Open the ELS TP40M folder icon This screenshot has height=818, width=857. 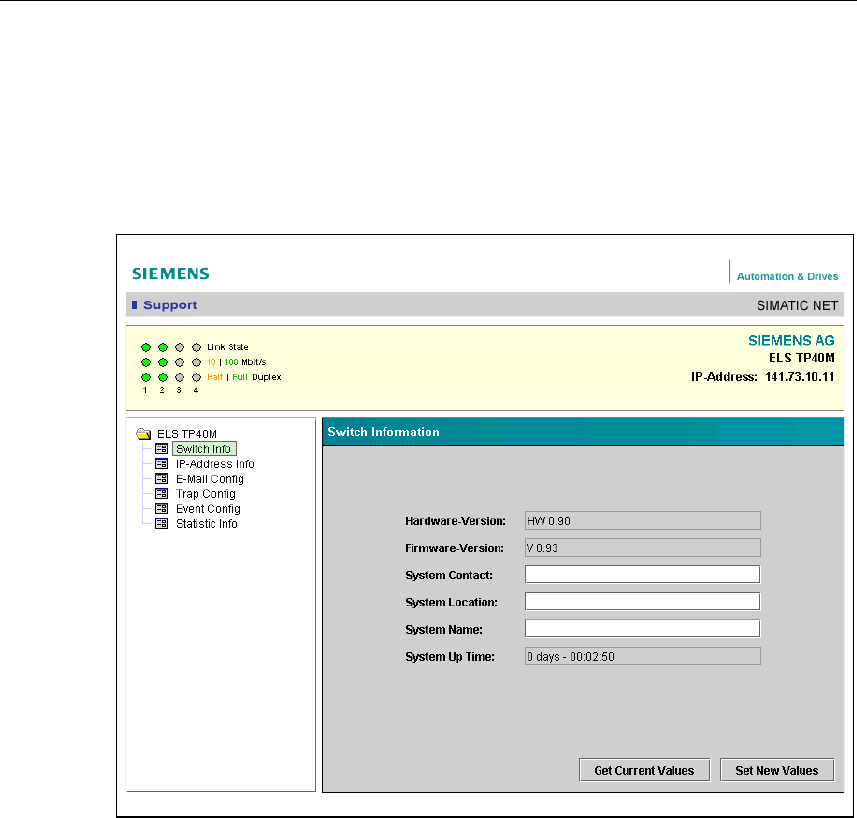pos(144,434)
